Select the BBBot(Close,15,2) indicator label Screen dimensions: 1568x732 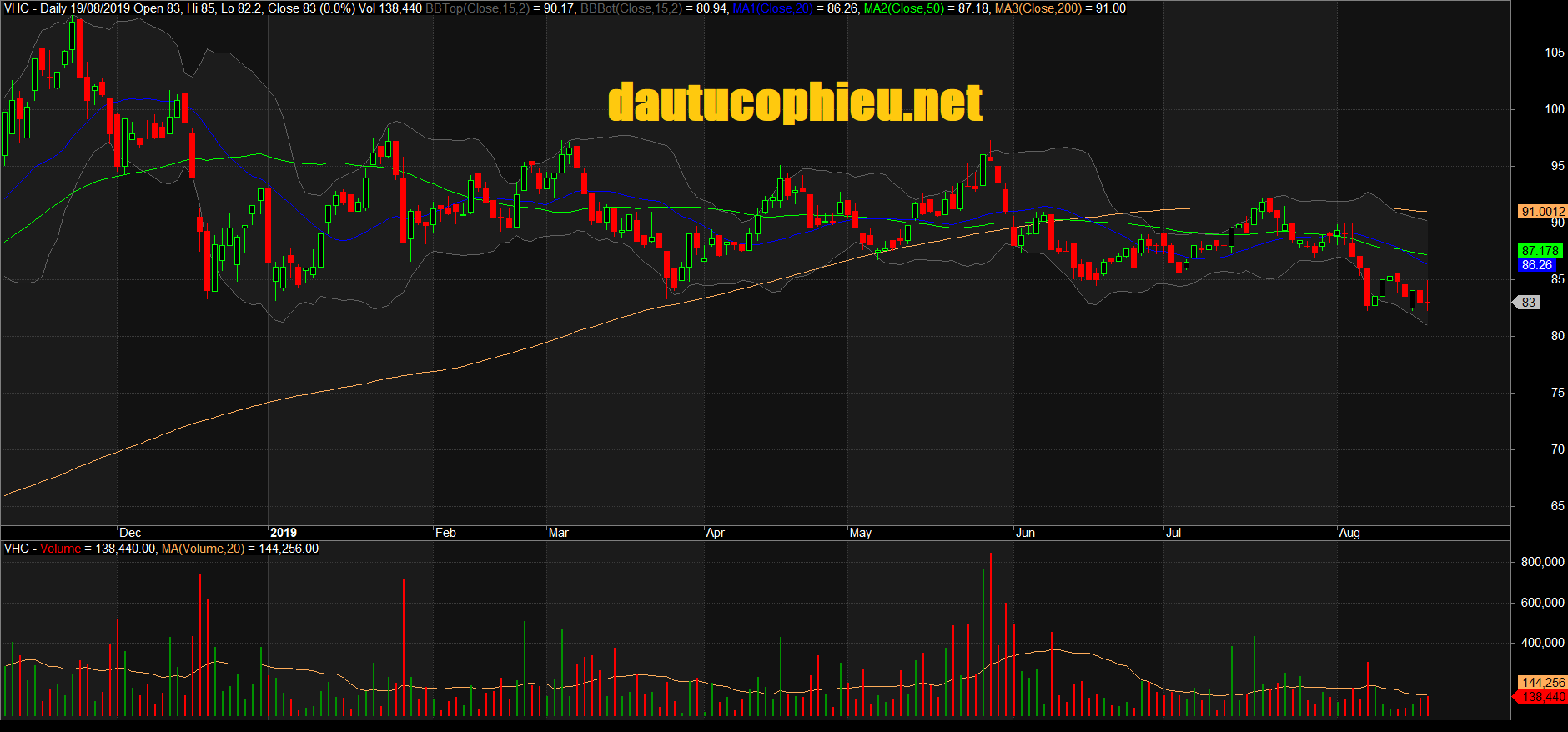[x=631, y=8]
